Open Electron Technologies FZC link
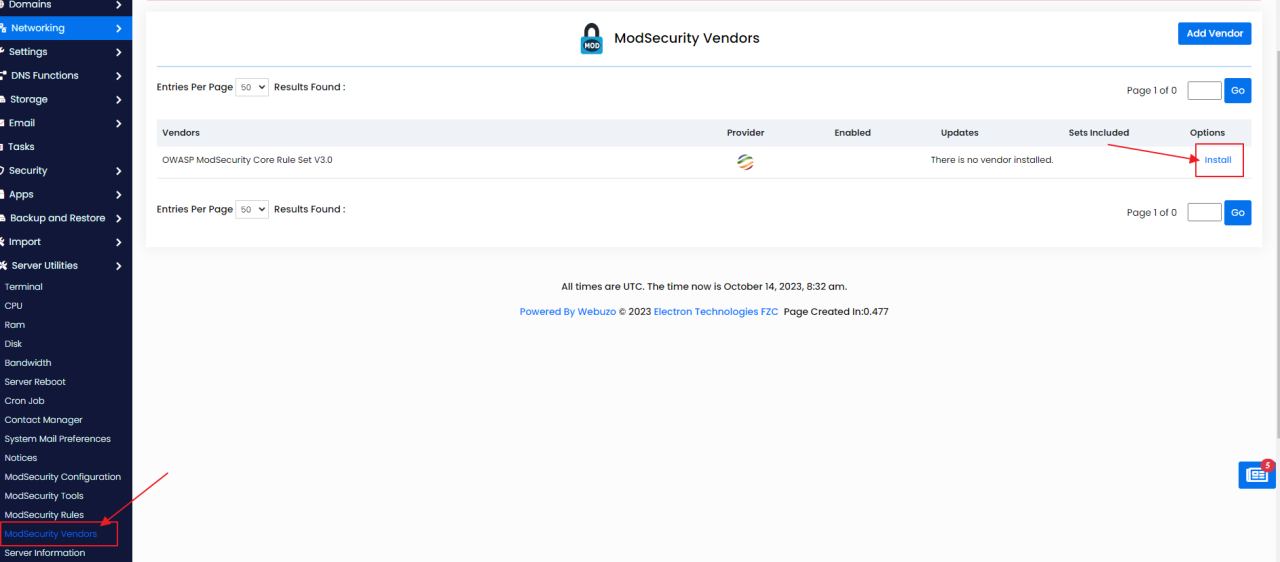 point(715,312)
